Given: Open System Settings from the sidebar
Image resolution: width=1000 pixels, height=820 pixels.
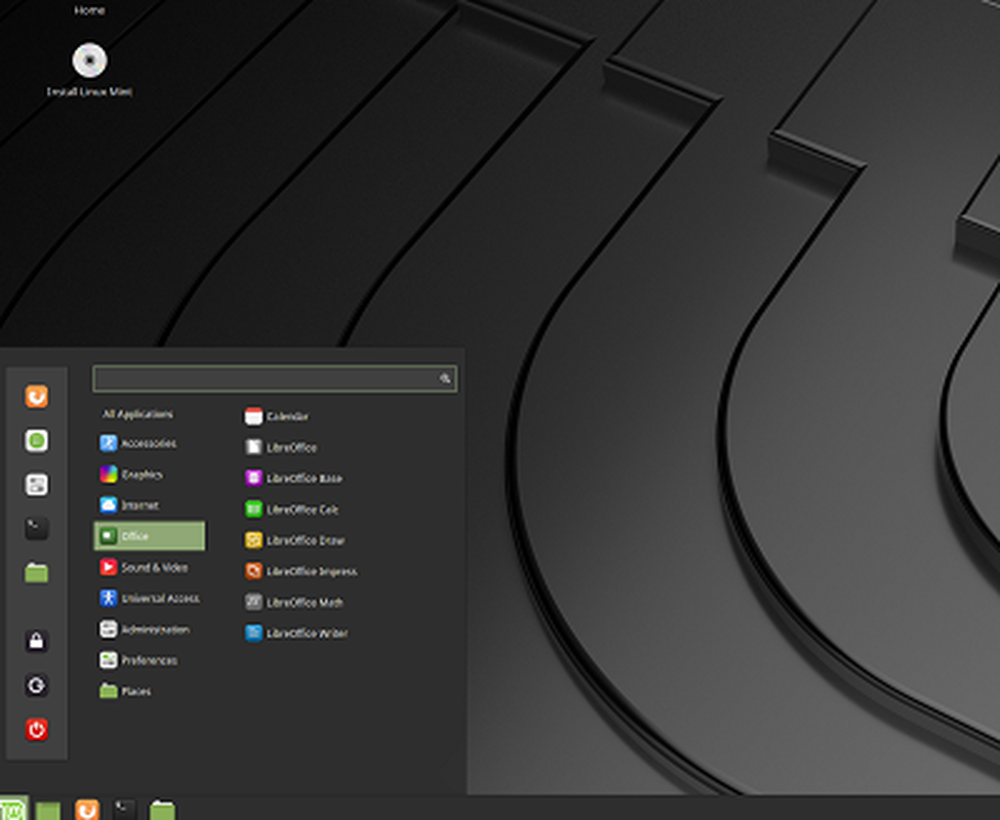Looking at the screenshot, I should 35,485.
